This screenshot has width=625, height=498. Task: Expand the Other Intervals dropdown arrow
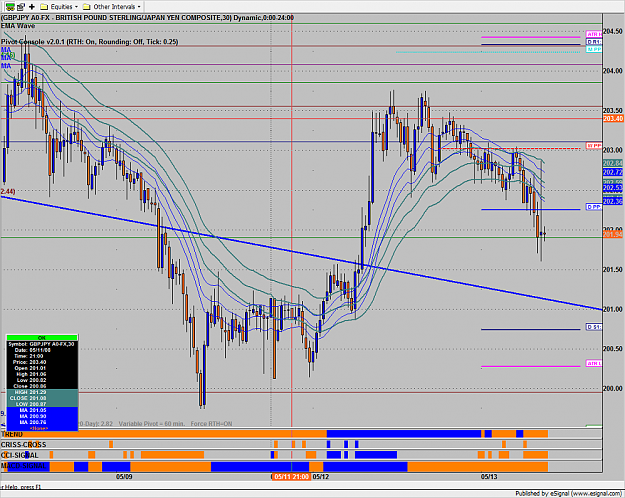pos(139,7)
